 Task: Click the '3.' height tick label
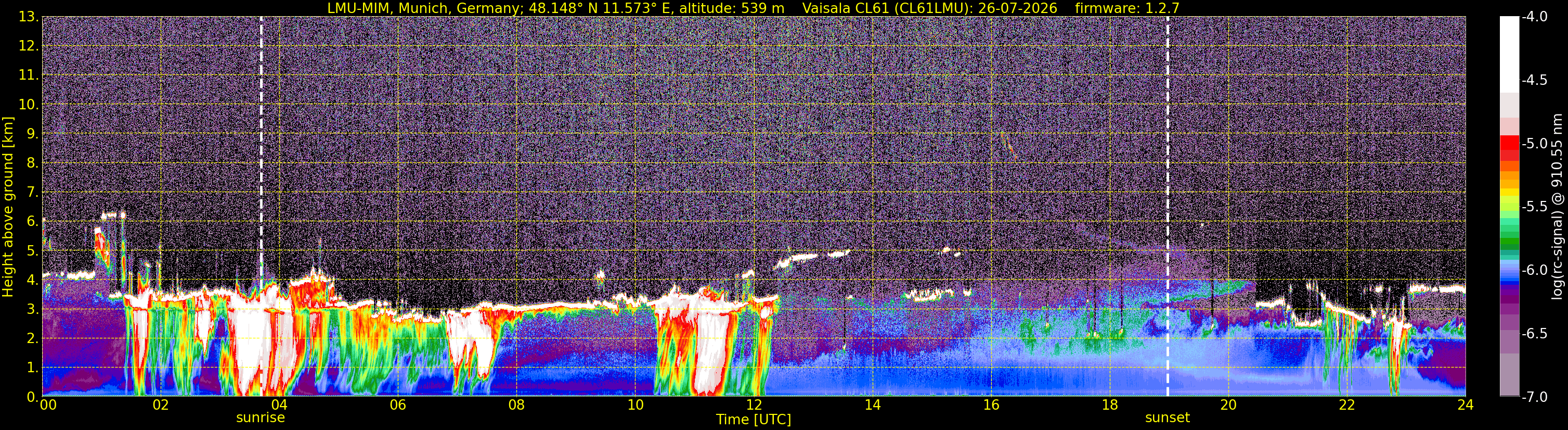coord(32,309)
